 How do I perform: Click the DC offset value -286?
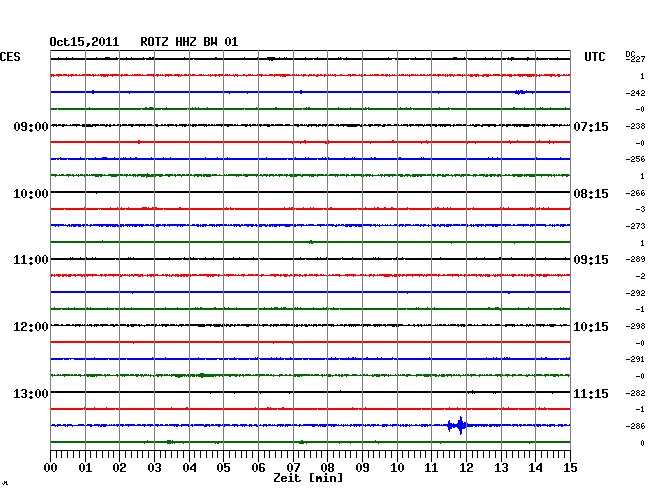tap(635, 426)
